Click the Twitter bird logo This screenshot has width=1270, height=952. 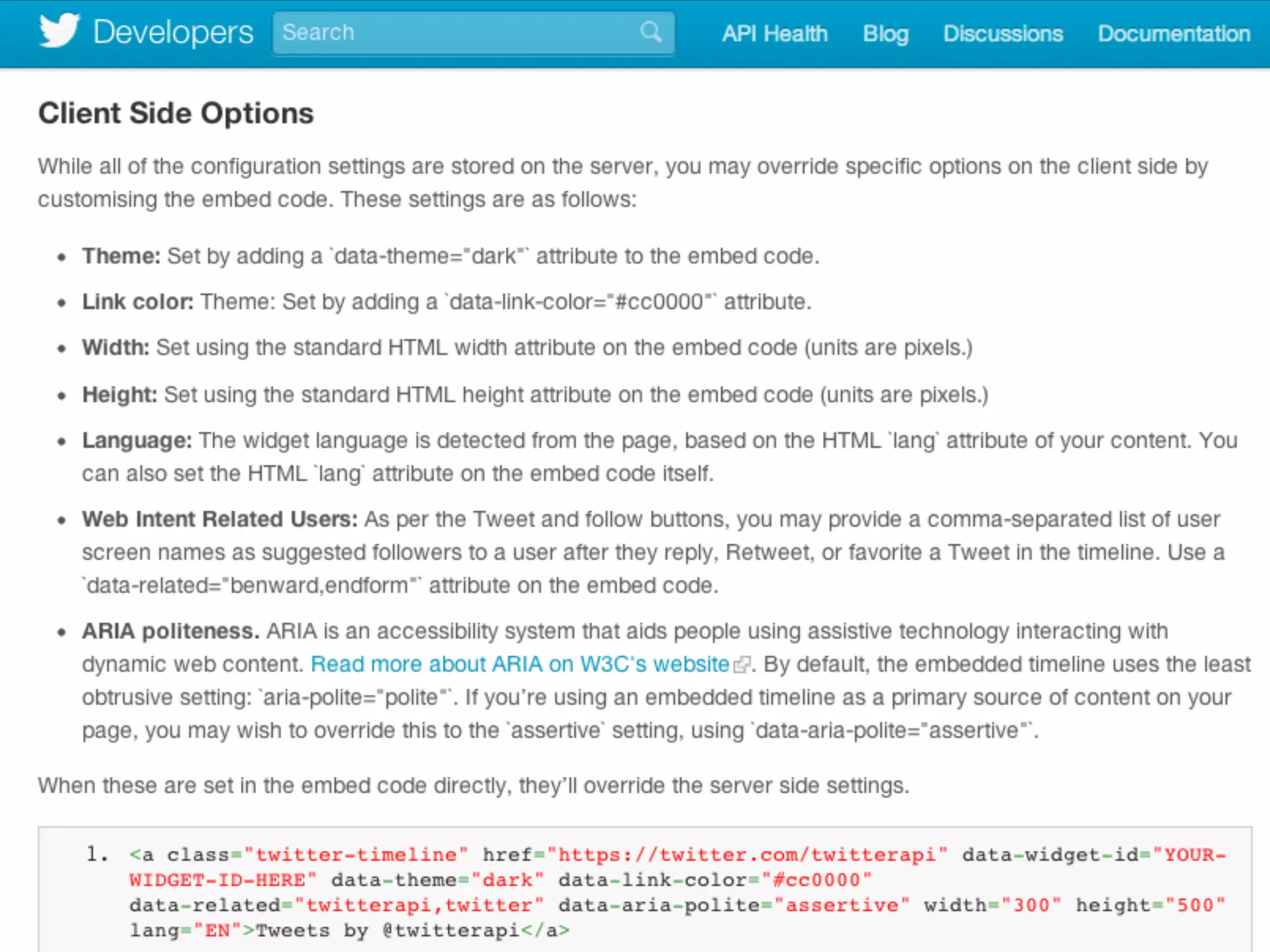[x=60, y=30]
